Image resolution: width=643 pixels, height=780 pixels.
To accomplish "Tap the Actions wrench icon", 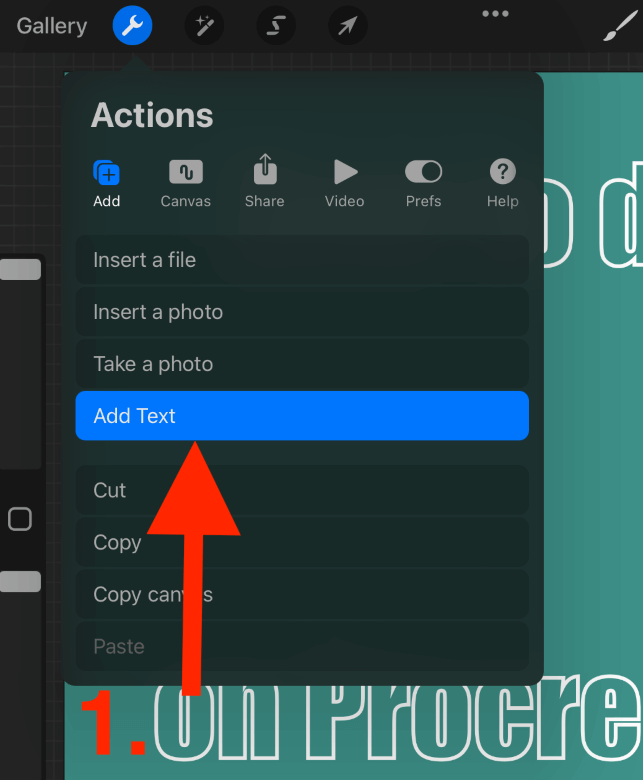I will tap(132, 25).
